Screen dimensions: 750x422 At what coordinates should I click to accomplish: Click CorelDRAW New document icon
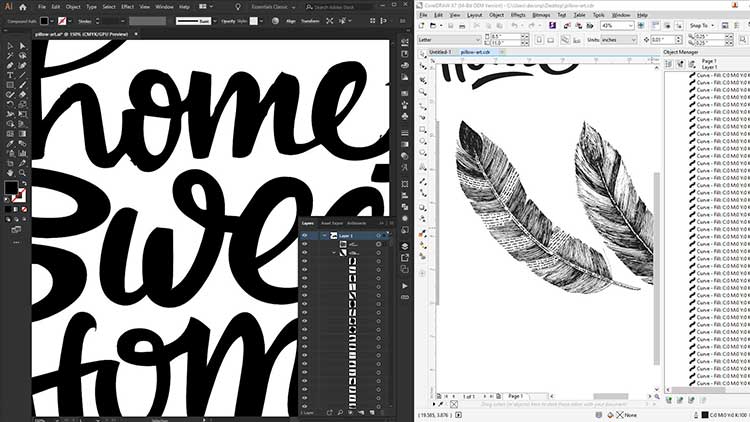(421, 25)
